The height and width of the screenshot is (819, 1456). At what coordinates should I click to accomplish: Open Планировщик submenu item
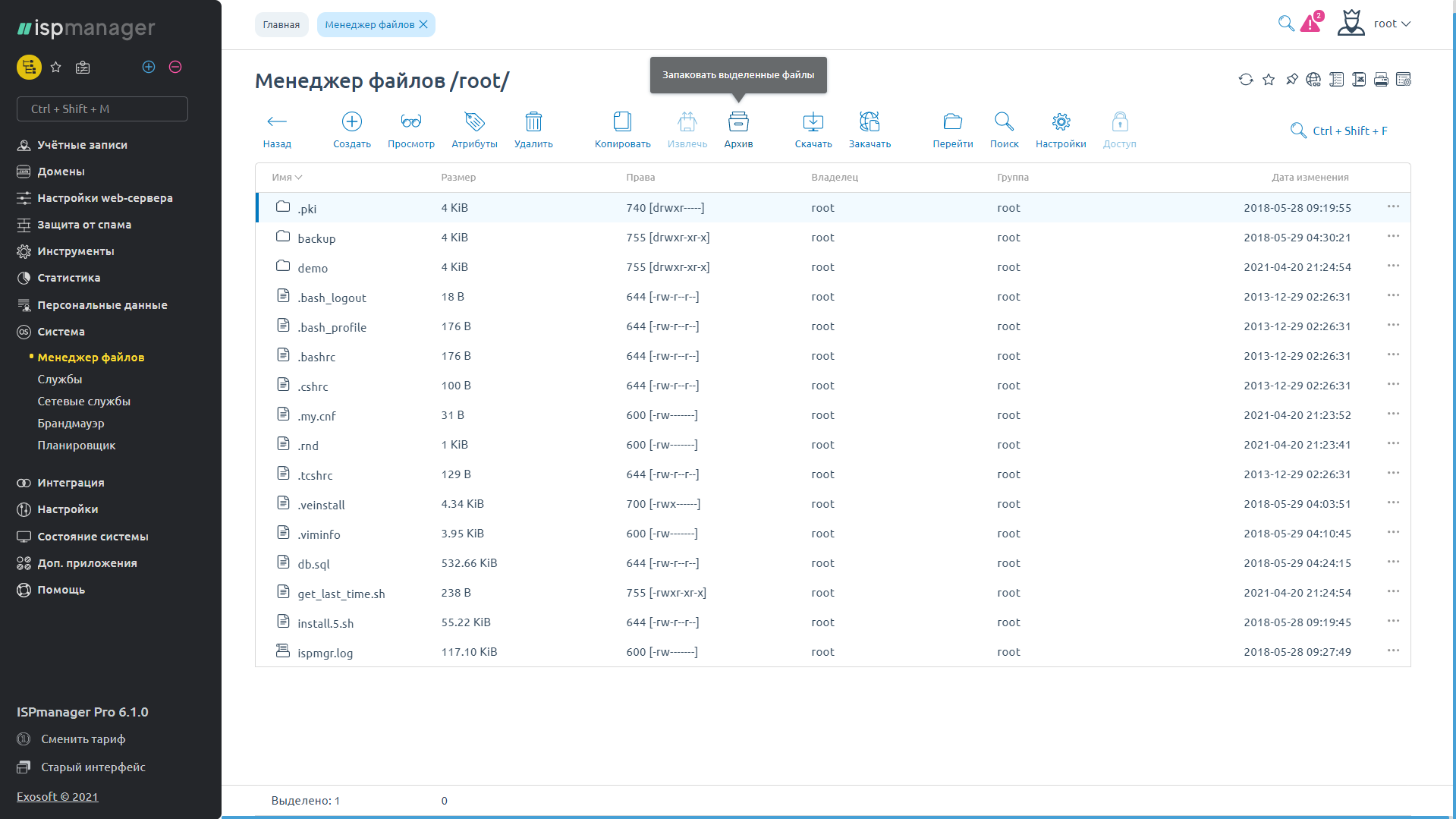77,446
